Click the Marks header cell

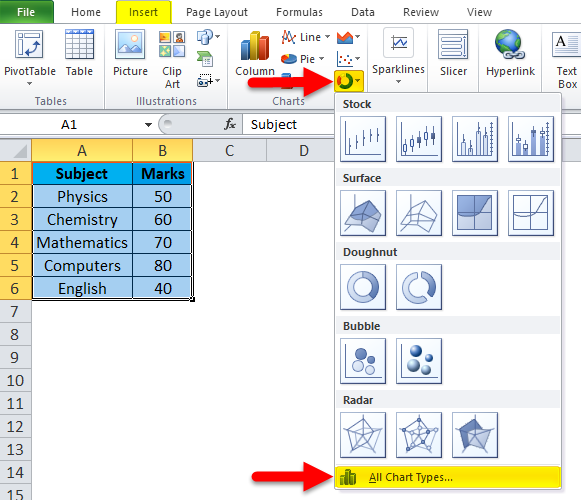pyautogui.click(x=162, y=173)
